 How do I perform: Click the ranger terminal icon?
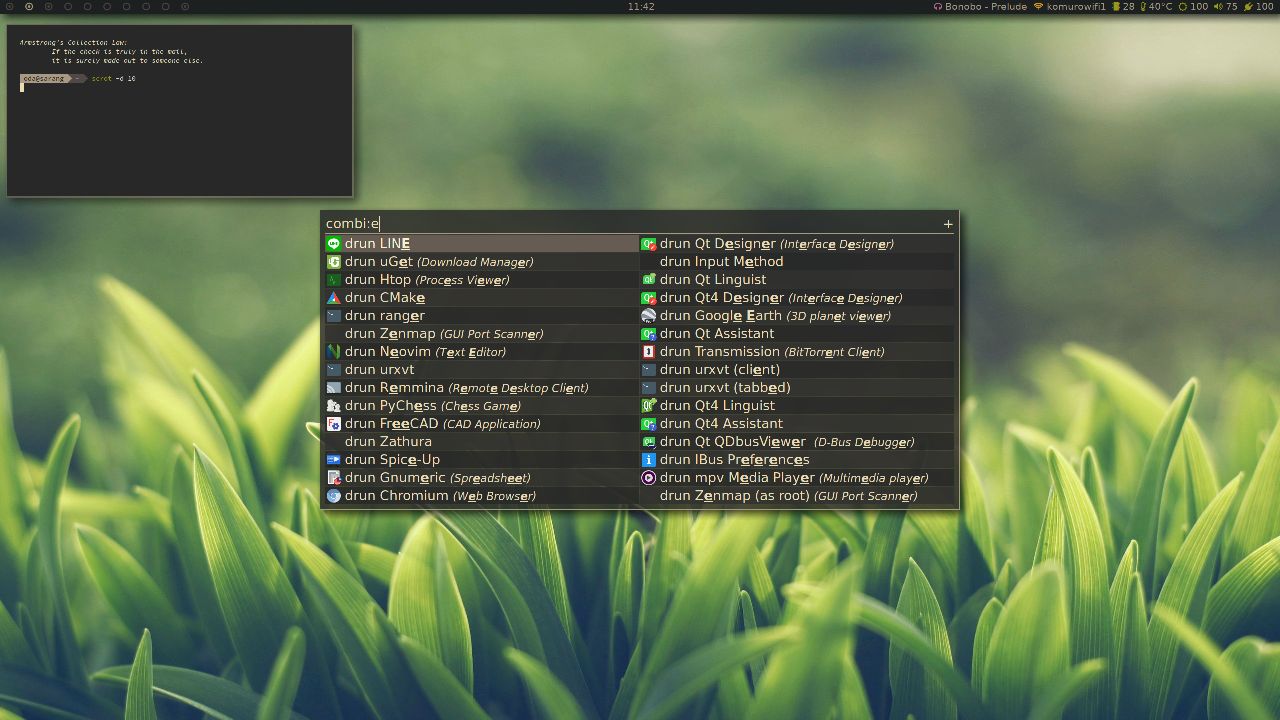(x=334, y=315)
